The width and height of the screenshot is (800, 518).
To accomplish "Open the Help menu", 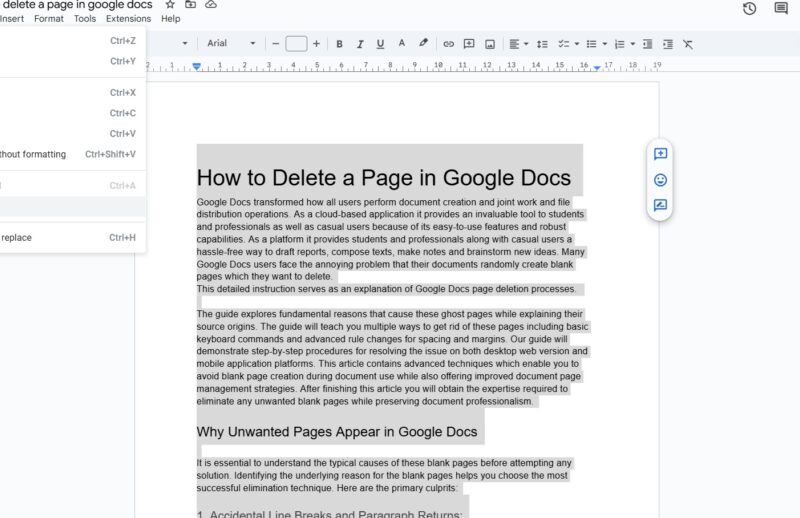I will click(x=170, y=19).
